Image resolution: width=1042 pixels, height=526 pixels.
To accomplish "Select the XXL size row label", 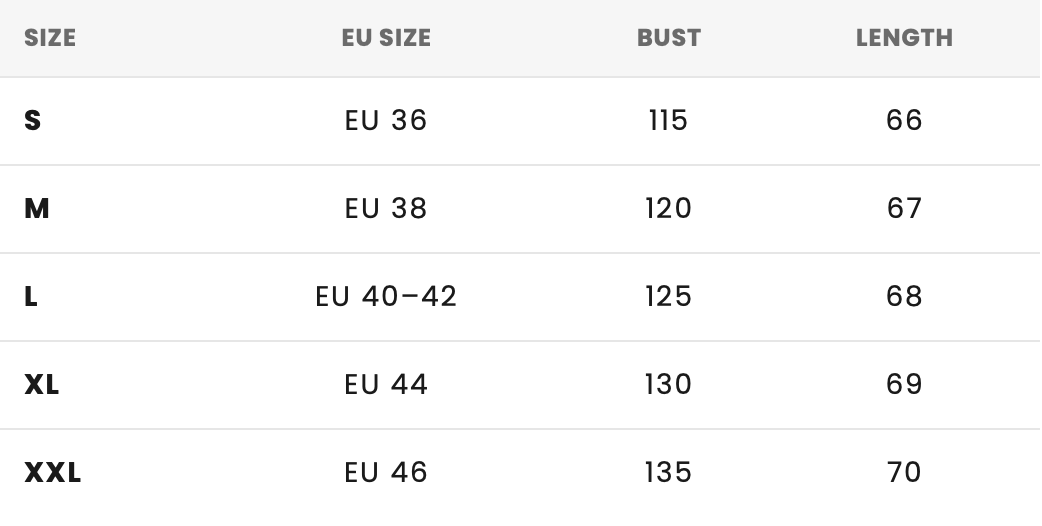I will coord(52,472).
